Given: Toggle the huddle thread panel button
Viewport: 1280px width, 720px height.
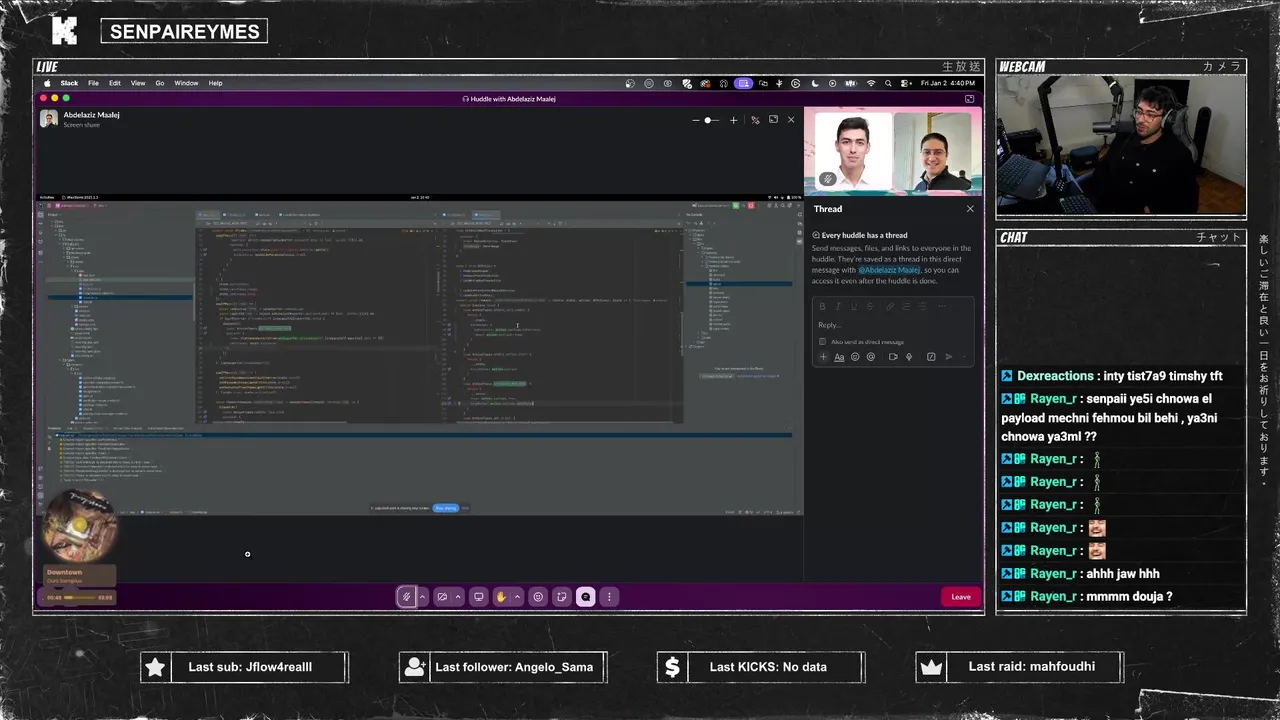Looking at the screenshot, I should (x=586, y=597).
